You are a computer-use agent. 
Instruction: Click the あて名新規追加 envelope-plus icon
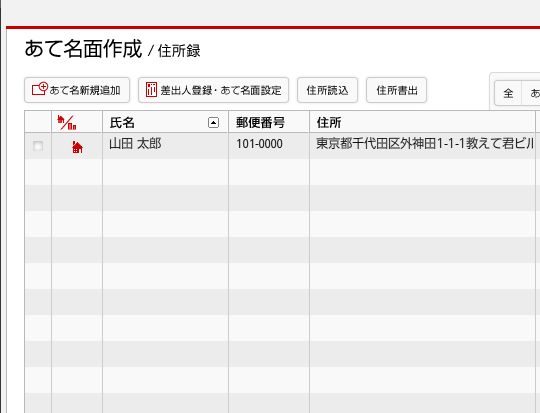click(x=40, y=89)
